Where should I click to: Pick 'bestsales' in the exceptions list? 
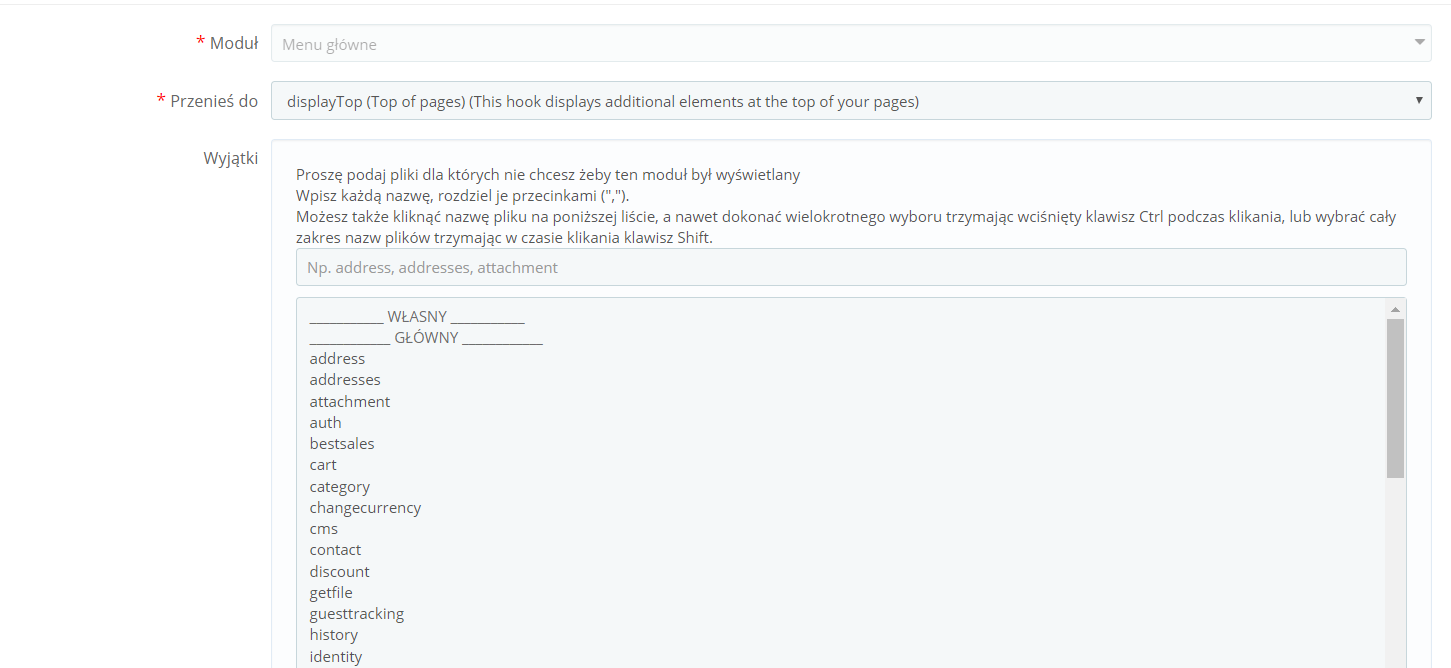[342, 444]
